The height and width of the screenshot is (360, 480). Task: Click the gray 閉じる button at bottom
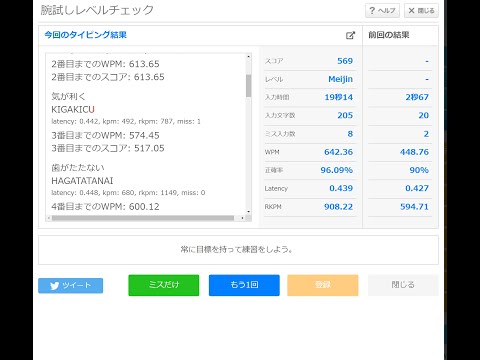(x=403, y=285)
